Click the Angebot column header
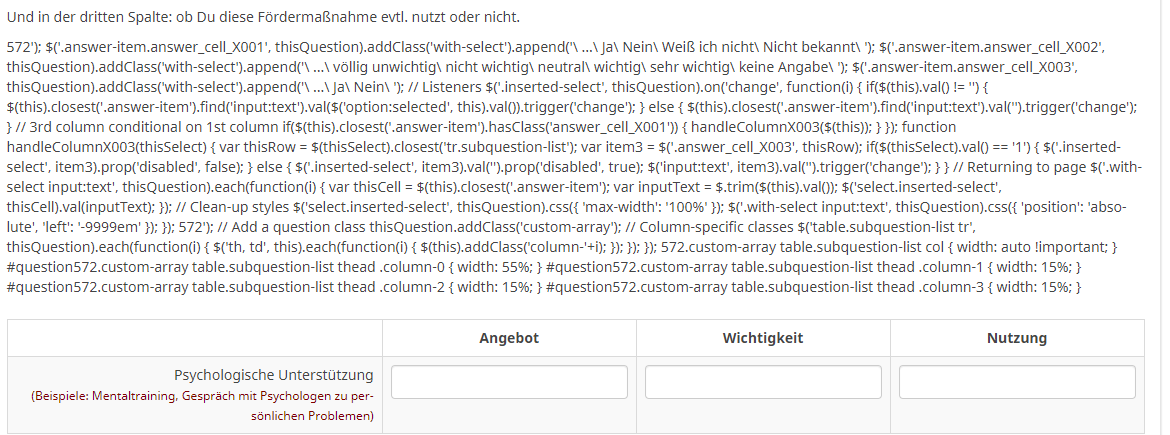The height and width of the screenshot is (435, 1170). coord(508,338)
